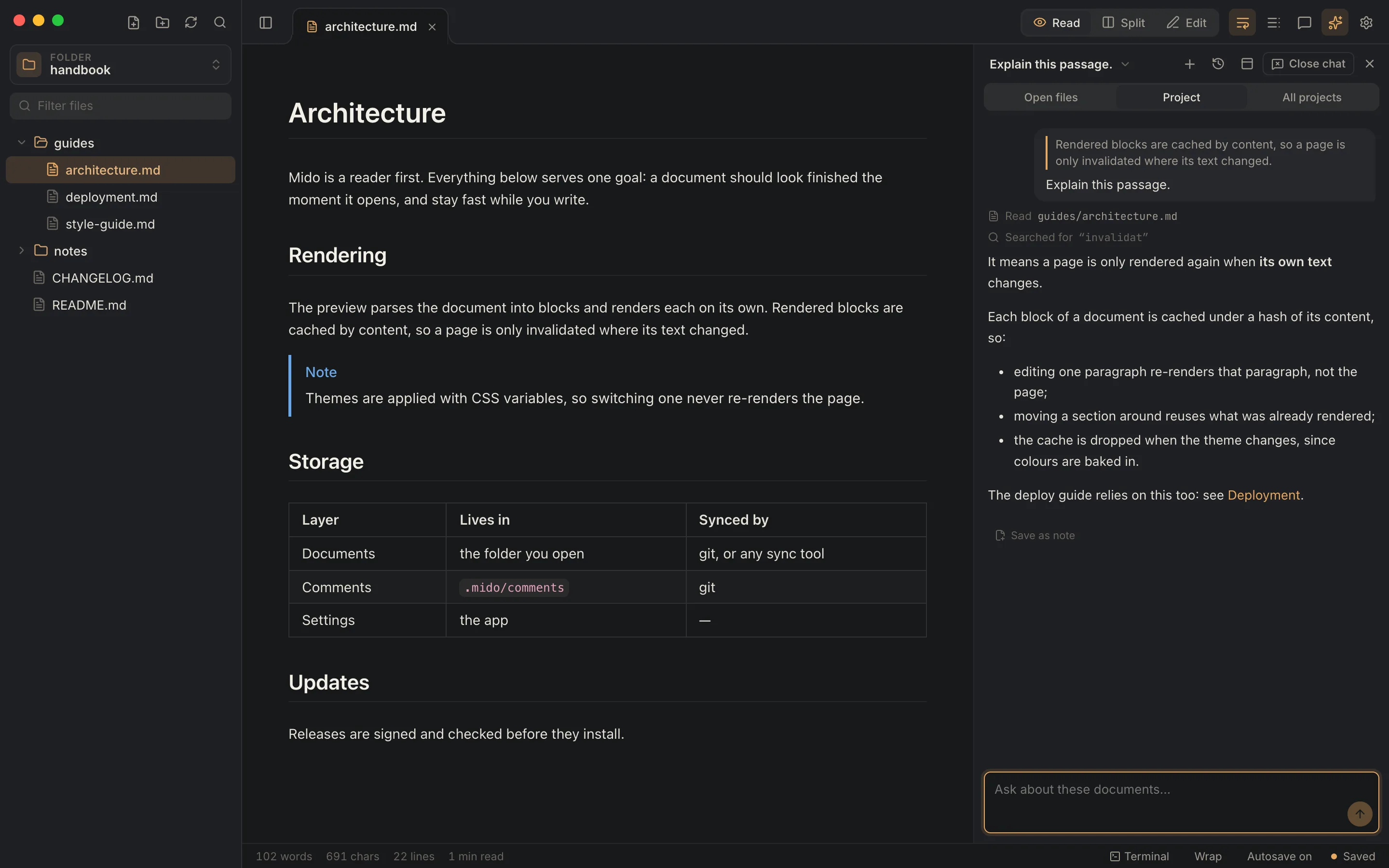The image size is (1389, 868).
Task: Click the chat layout panel icon beside Close chat
Action: click(1247, 64)
